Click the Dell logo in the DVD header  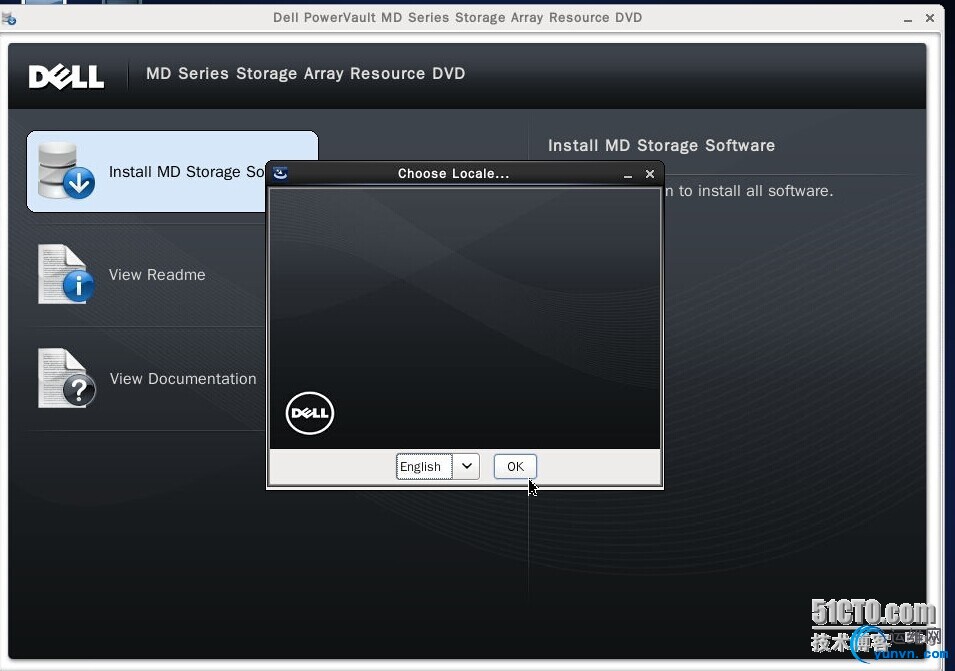click(66, 77)
